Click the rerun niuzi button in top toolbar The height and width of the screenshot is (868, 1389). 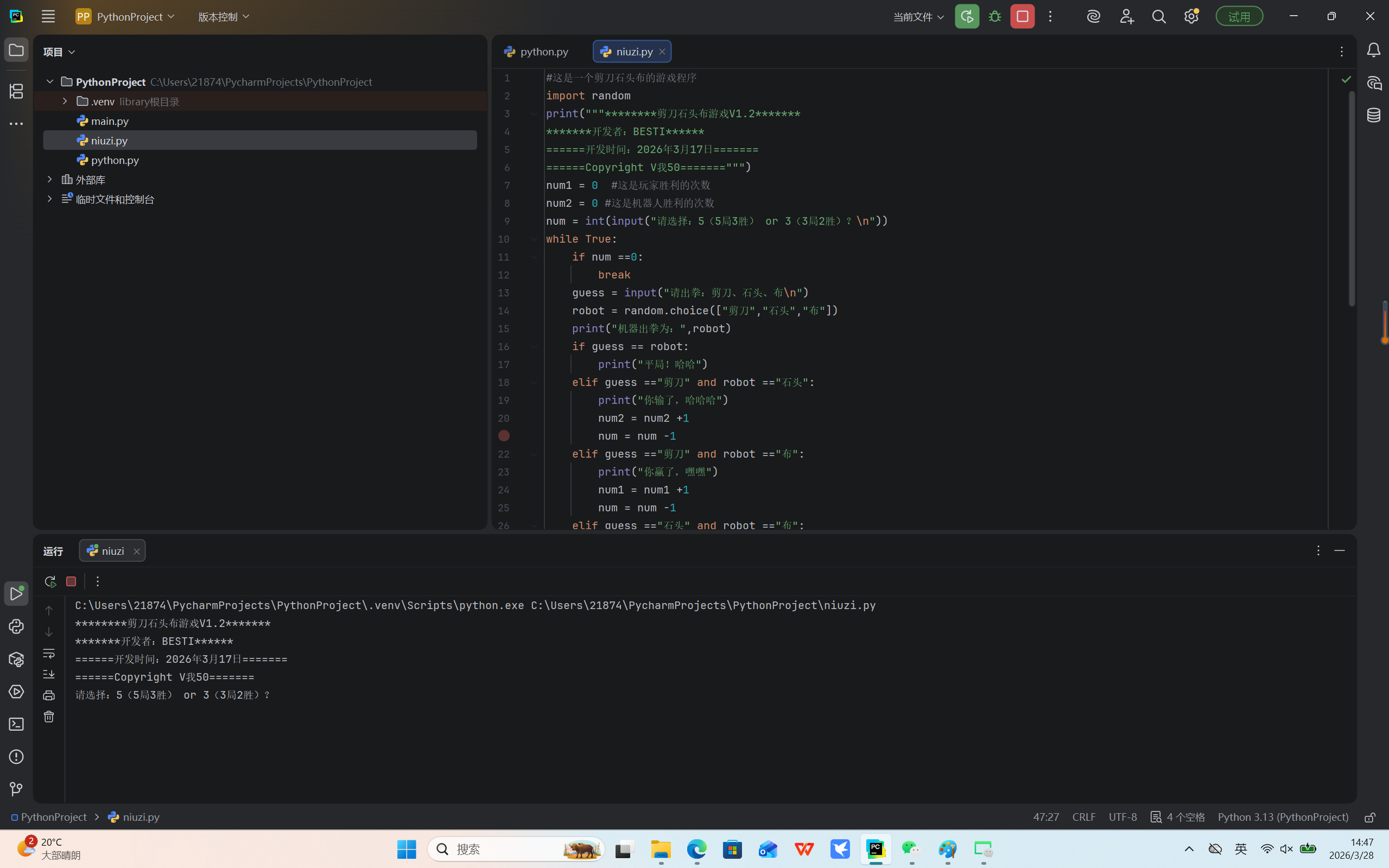tap(967, 17)
